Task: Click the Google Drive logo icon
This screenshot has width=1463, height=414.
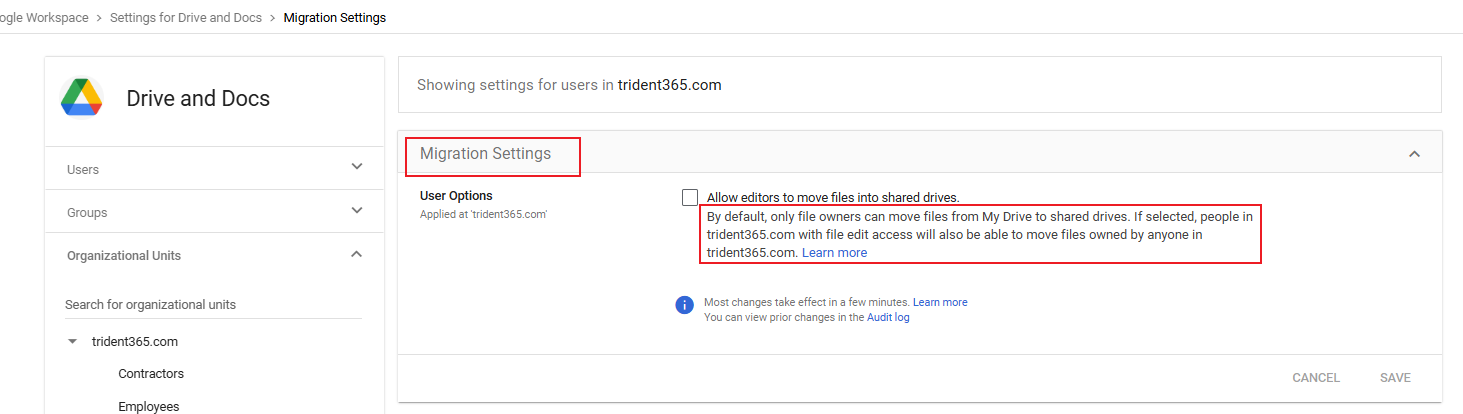Action: 82,98
